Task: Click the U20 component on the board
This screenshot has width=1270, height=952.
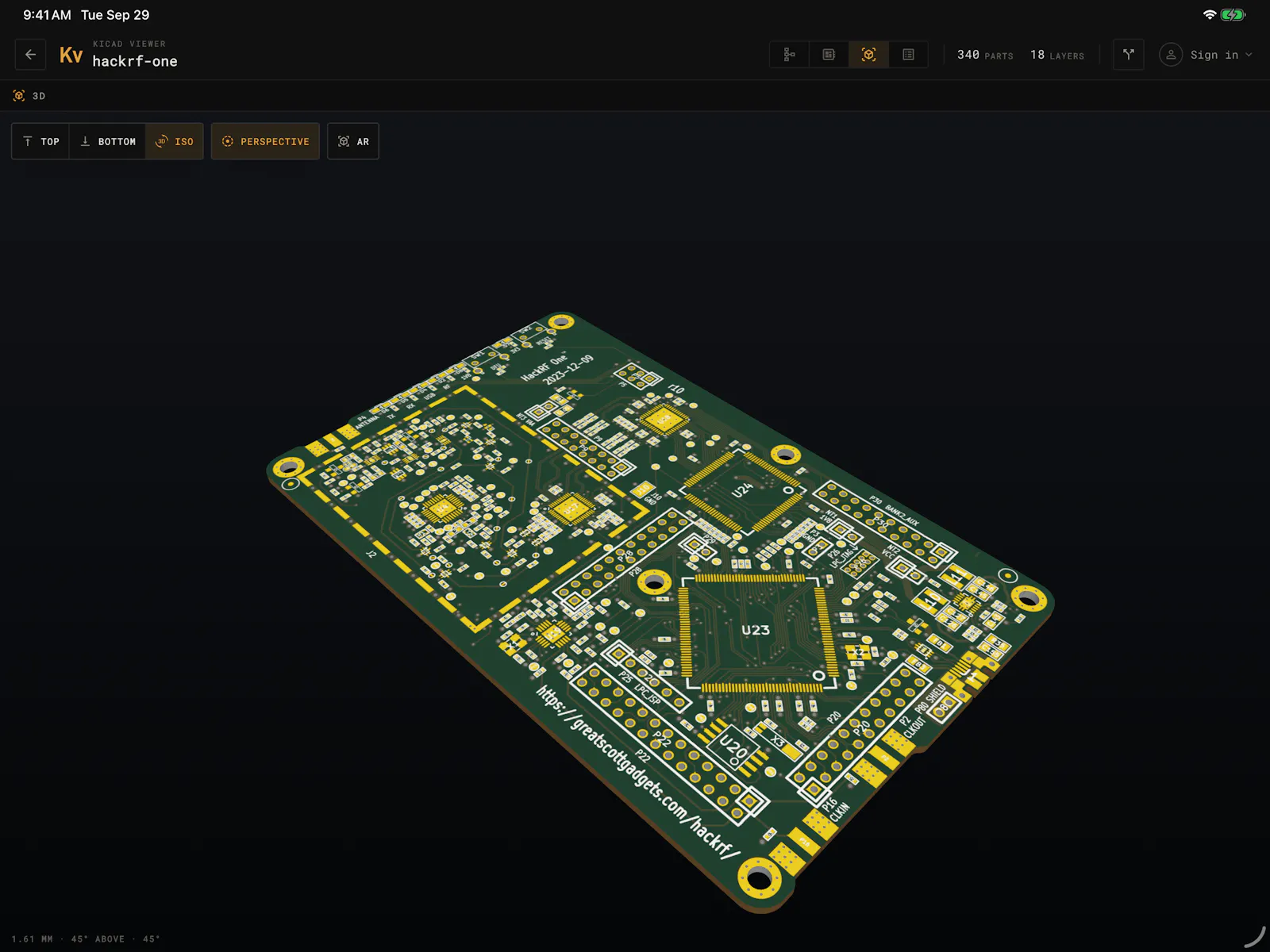Action: coord(733,747)
